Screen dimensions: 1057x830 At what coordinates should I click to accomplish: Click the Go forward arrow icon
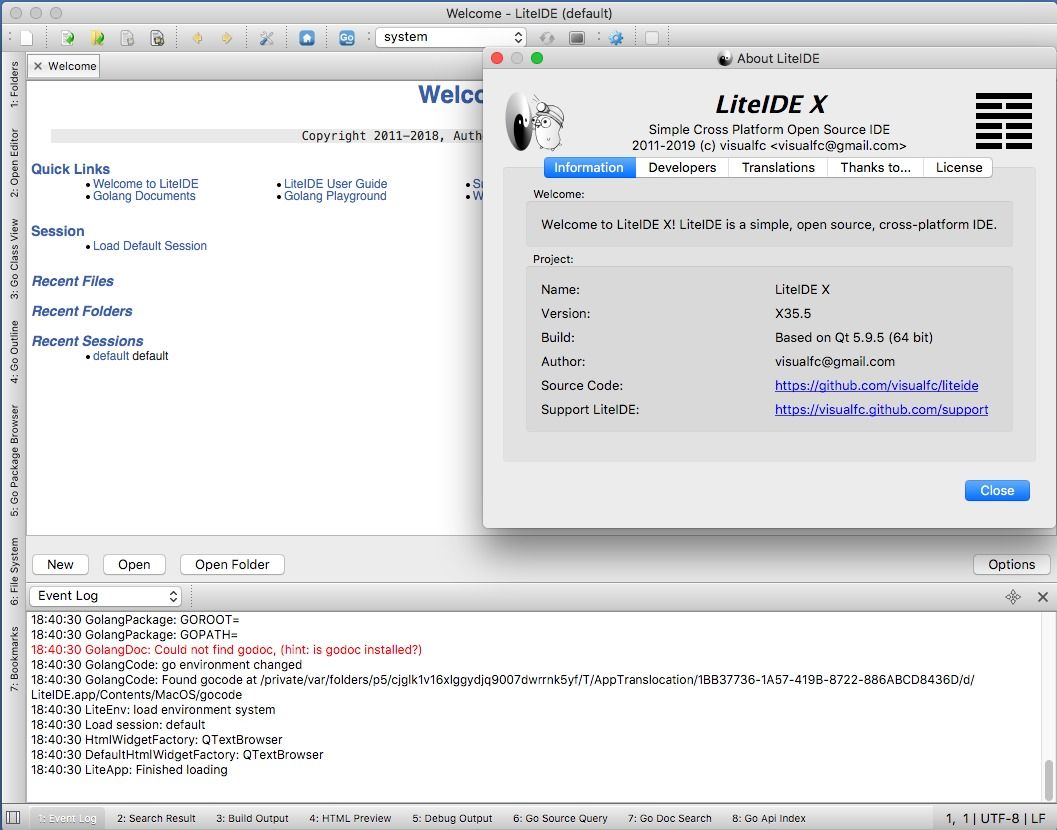226,38
